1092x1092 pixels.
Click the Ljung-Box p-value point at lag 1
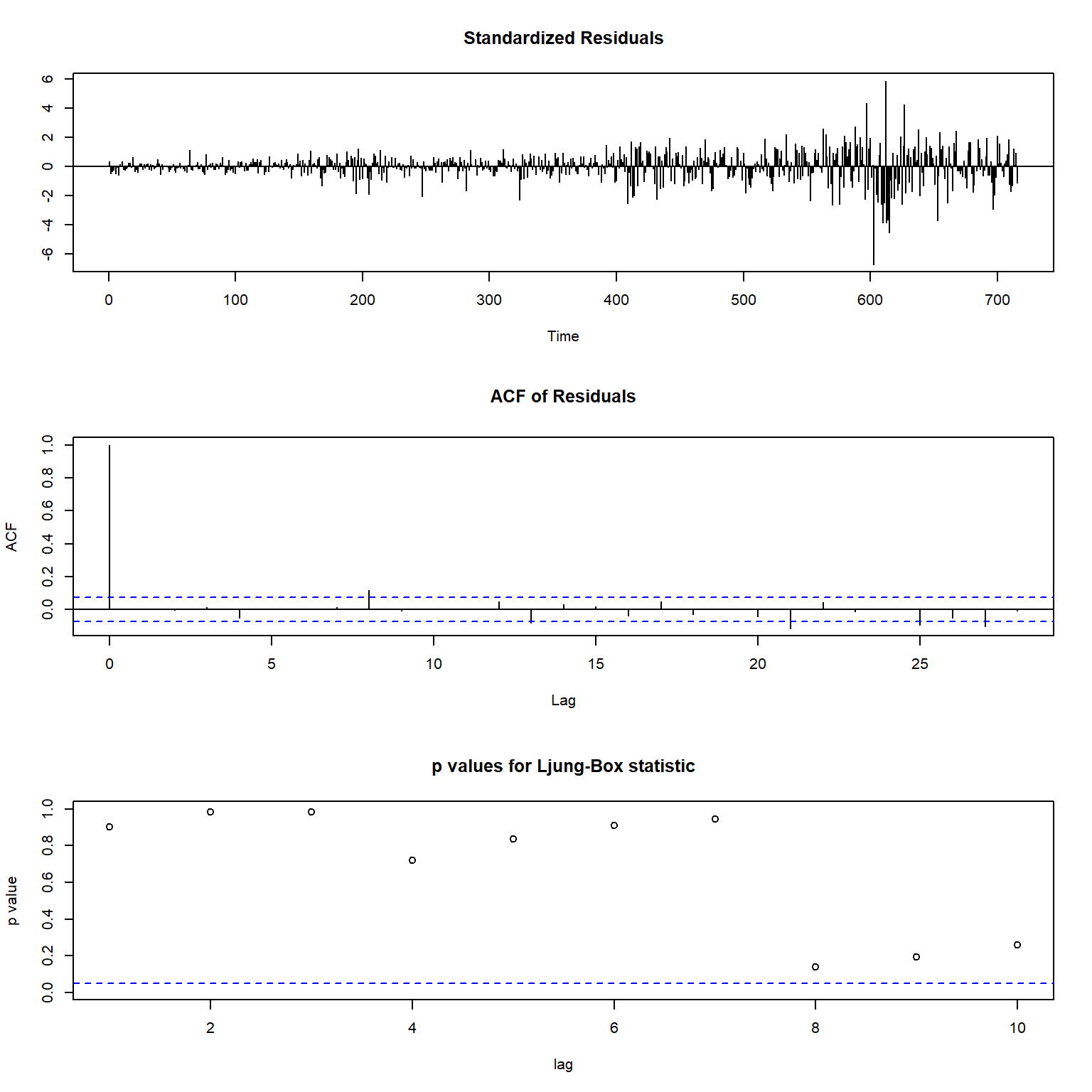[109, 827]
